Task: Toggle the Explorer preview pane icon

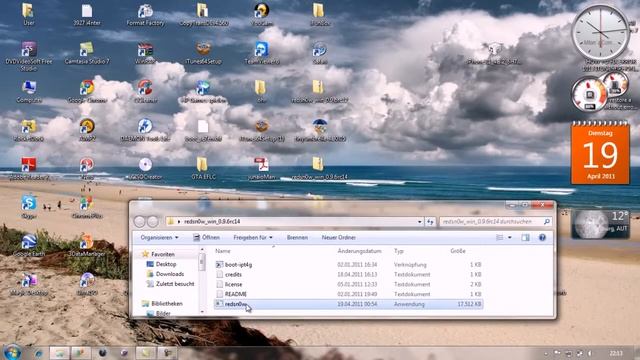Action: pyautogui.click(x=525, y=238)
